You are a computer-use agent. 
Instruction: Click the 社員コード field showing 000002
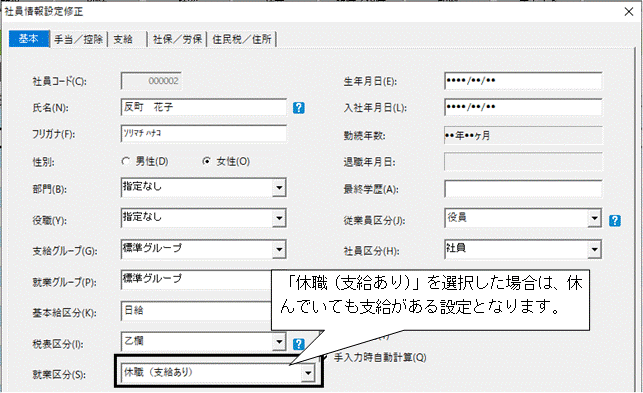(151, 81)
